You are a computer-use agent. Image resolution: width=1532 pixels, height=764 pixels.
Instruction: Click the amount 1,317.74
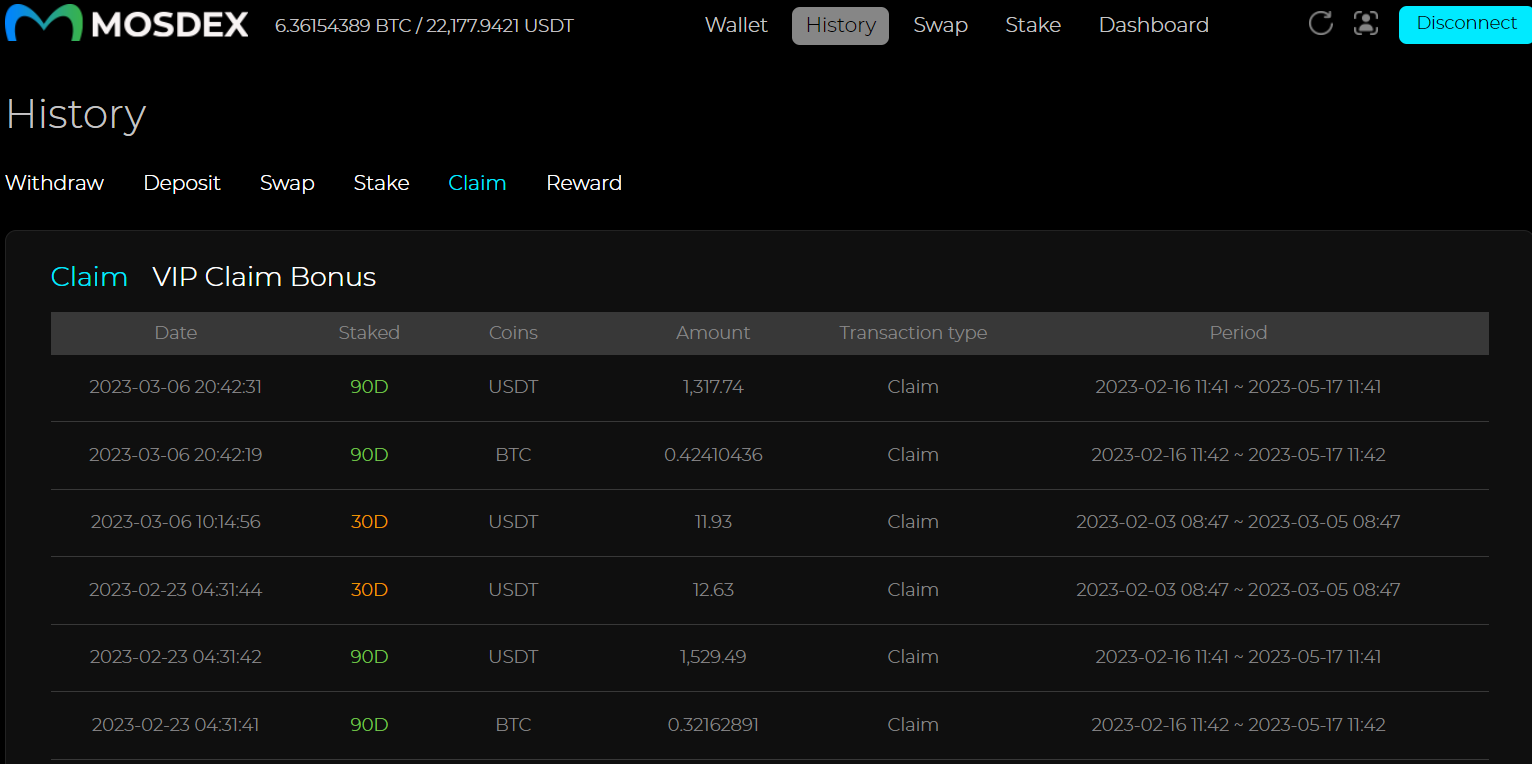pos(713,387)
